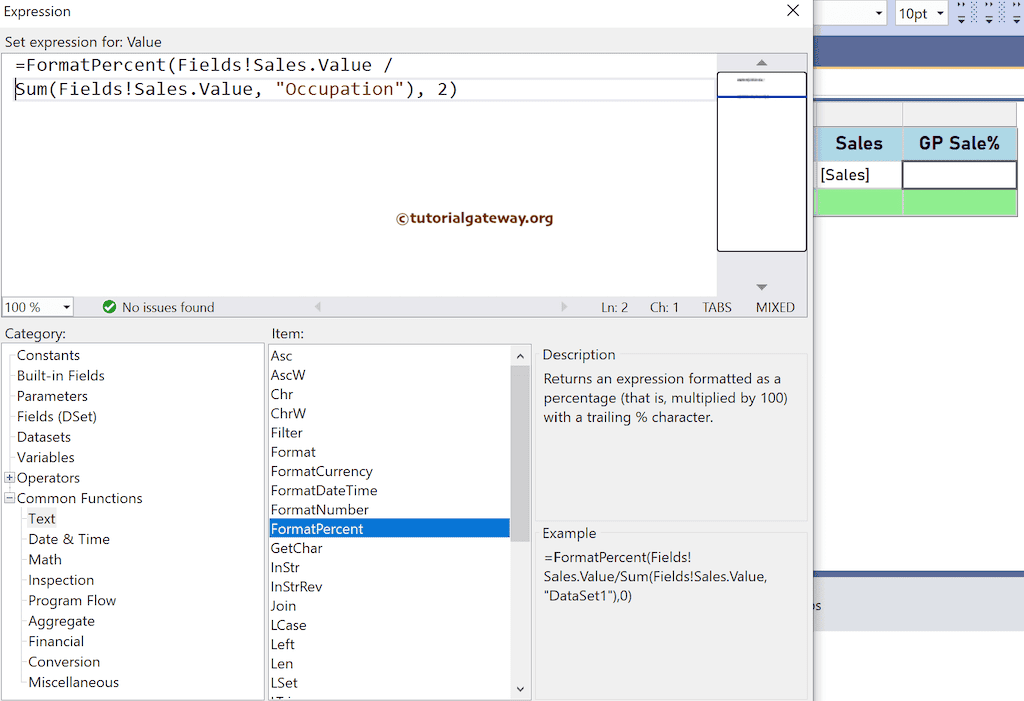Click the green No issues found checkmark
This screenshot has height=701, width=1024.
coord(110,307)
